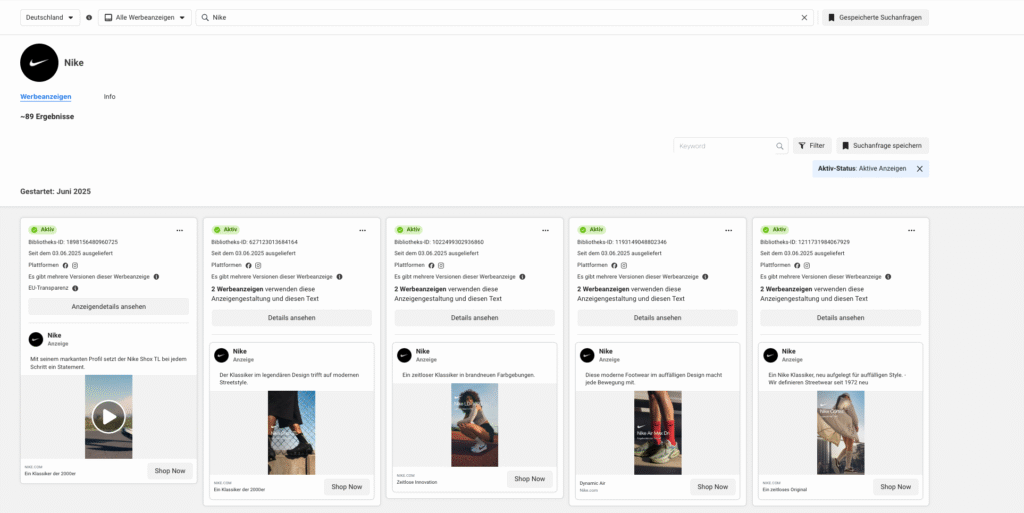The width and height of the screenshot is (1024, 513).
Task: Click versions info icon in ad 1193149048802346
Action: (x=705, y=277)
